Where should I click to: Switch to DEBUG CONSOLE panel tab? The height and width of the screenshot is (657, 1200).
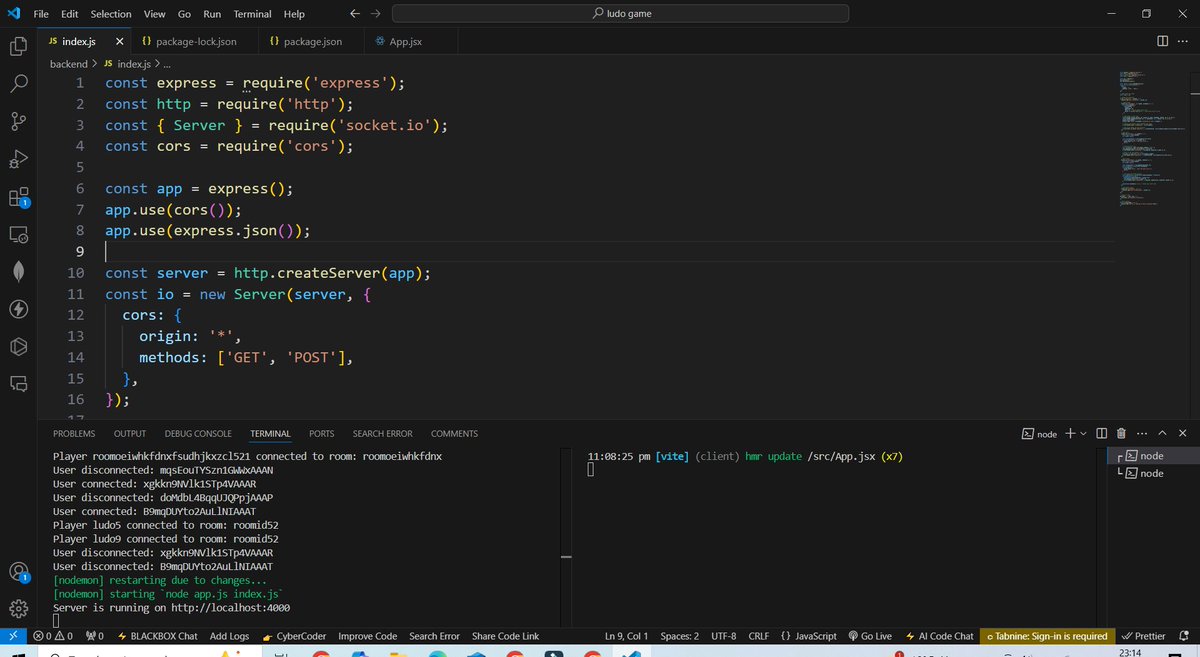click(198, 434)
